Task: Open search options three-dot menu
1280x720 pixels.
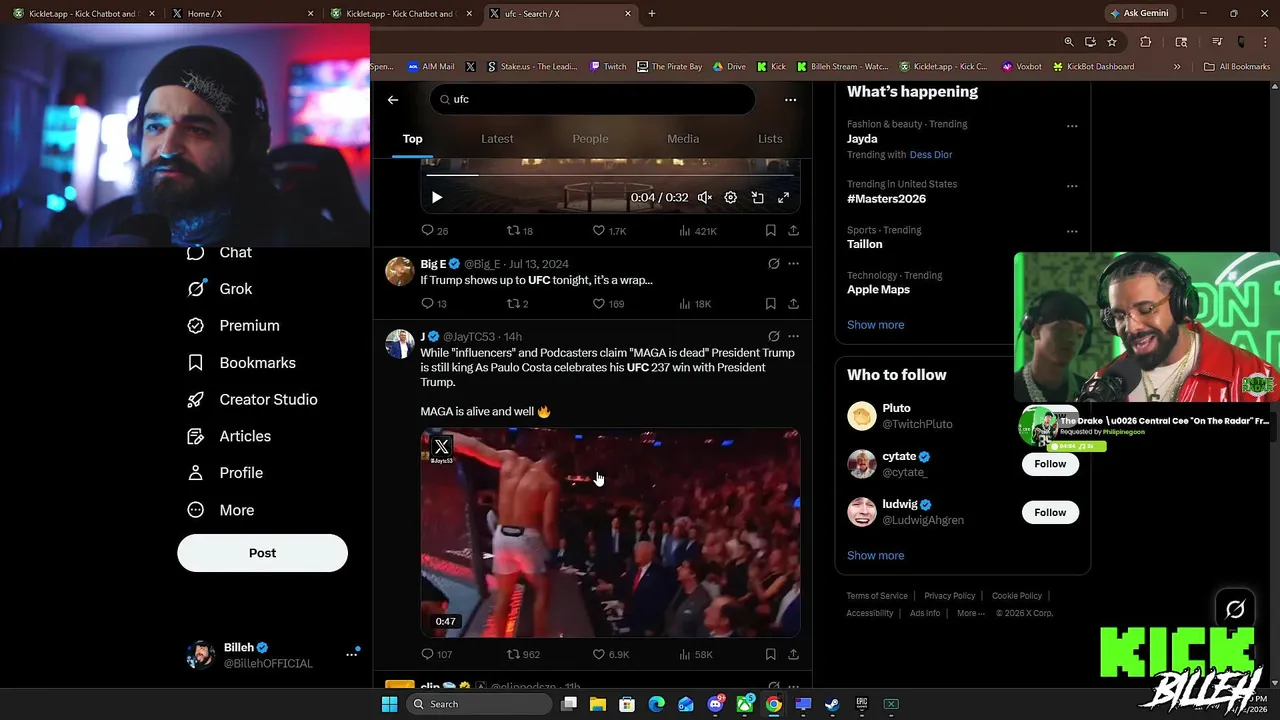Action: (x=790, y=100)
